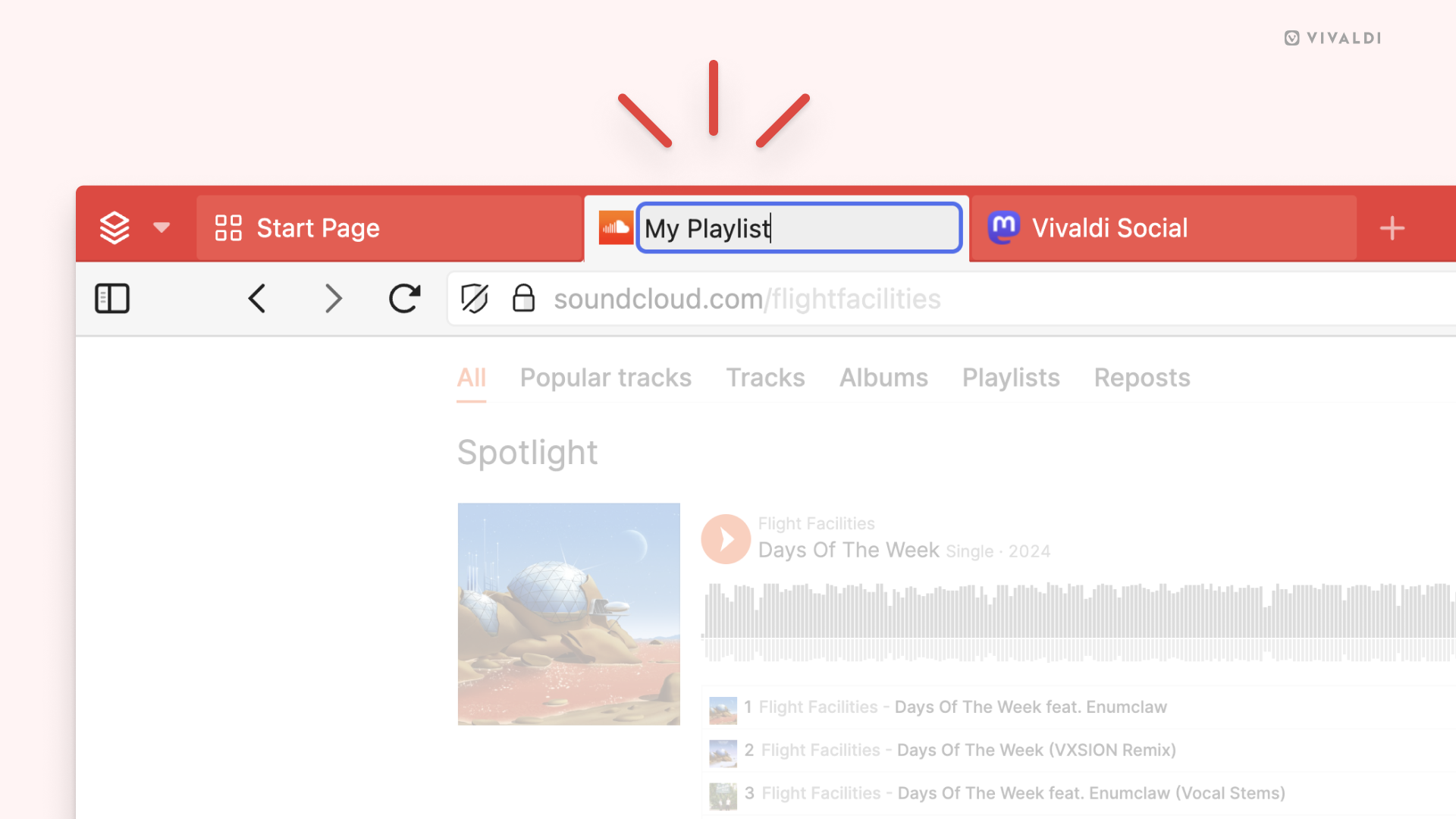This screenshot has height=819, width=1456.
Task: Click the back navigation arrow icon
Action: [258, 298]
